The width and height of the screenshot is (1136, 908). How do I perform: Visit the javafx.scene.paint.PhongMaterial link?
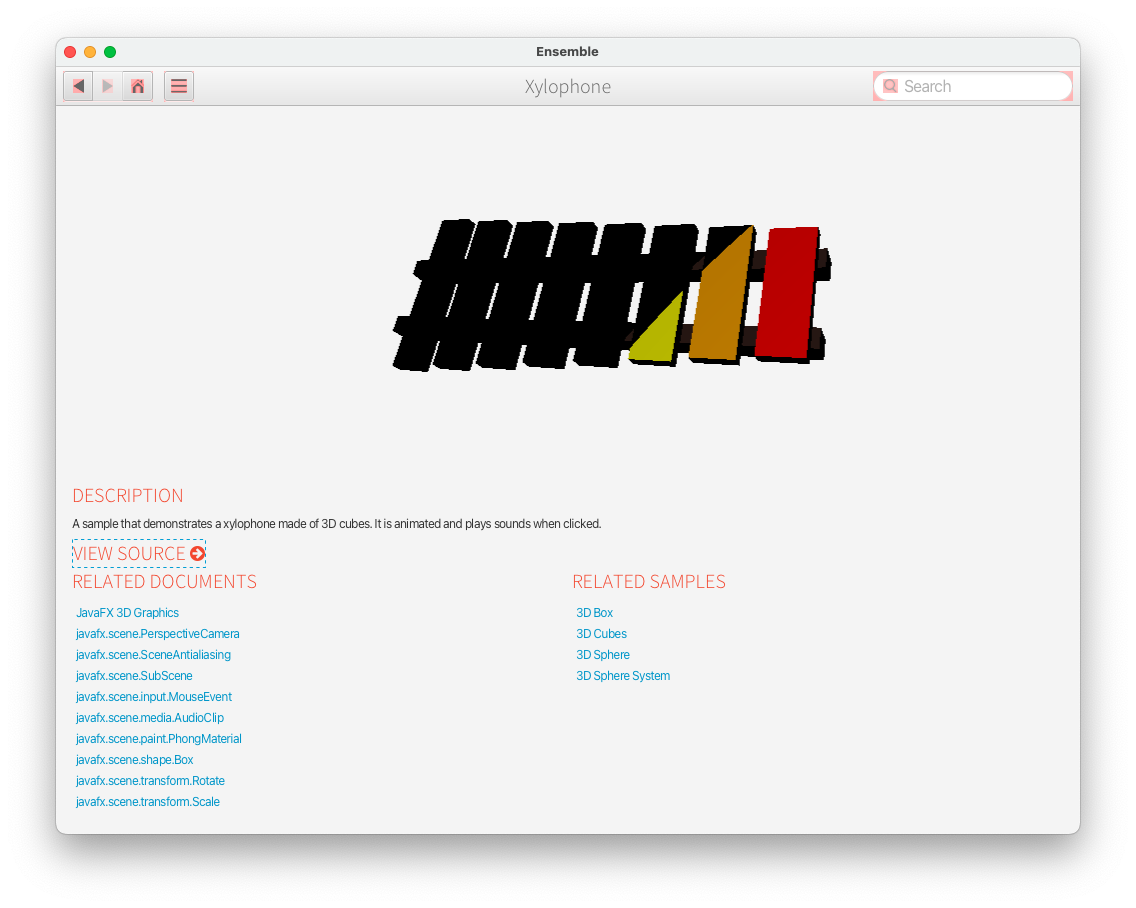[159, 739]
